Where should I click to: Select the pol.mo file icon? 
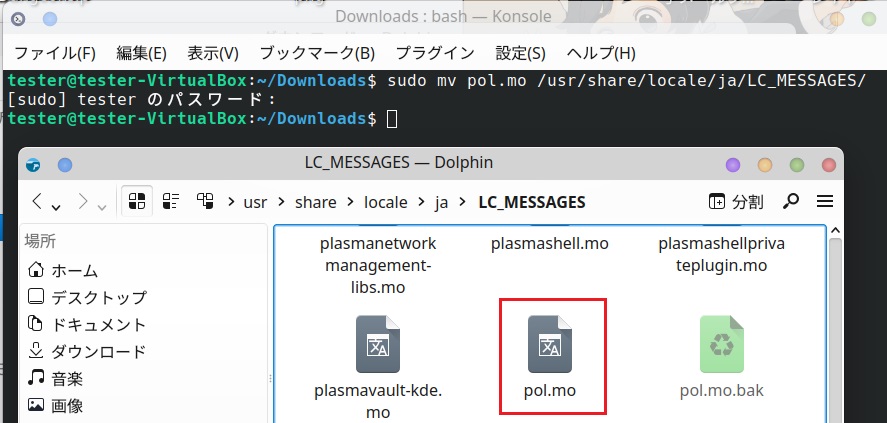551,346
